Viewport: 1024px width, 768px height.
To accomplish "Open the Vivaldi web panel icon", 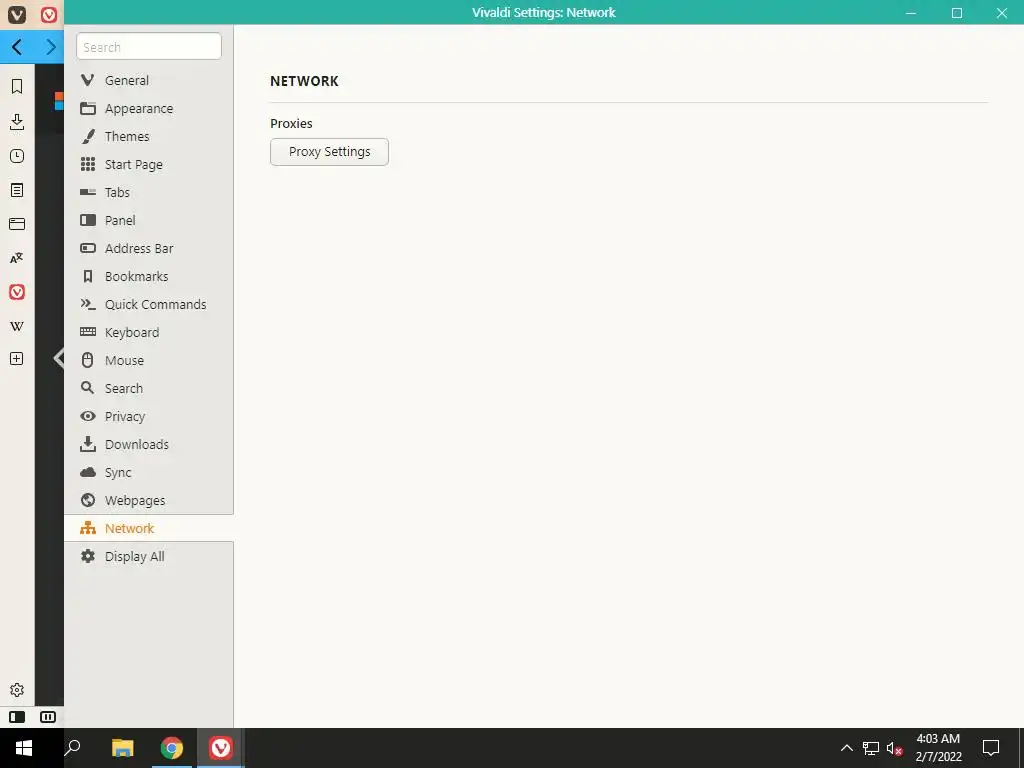I will coord(17,292).
